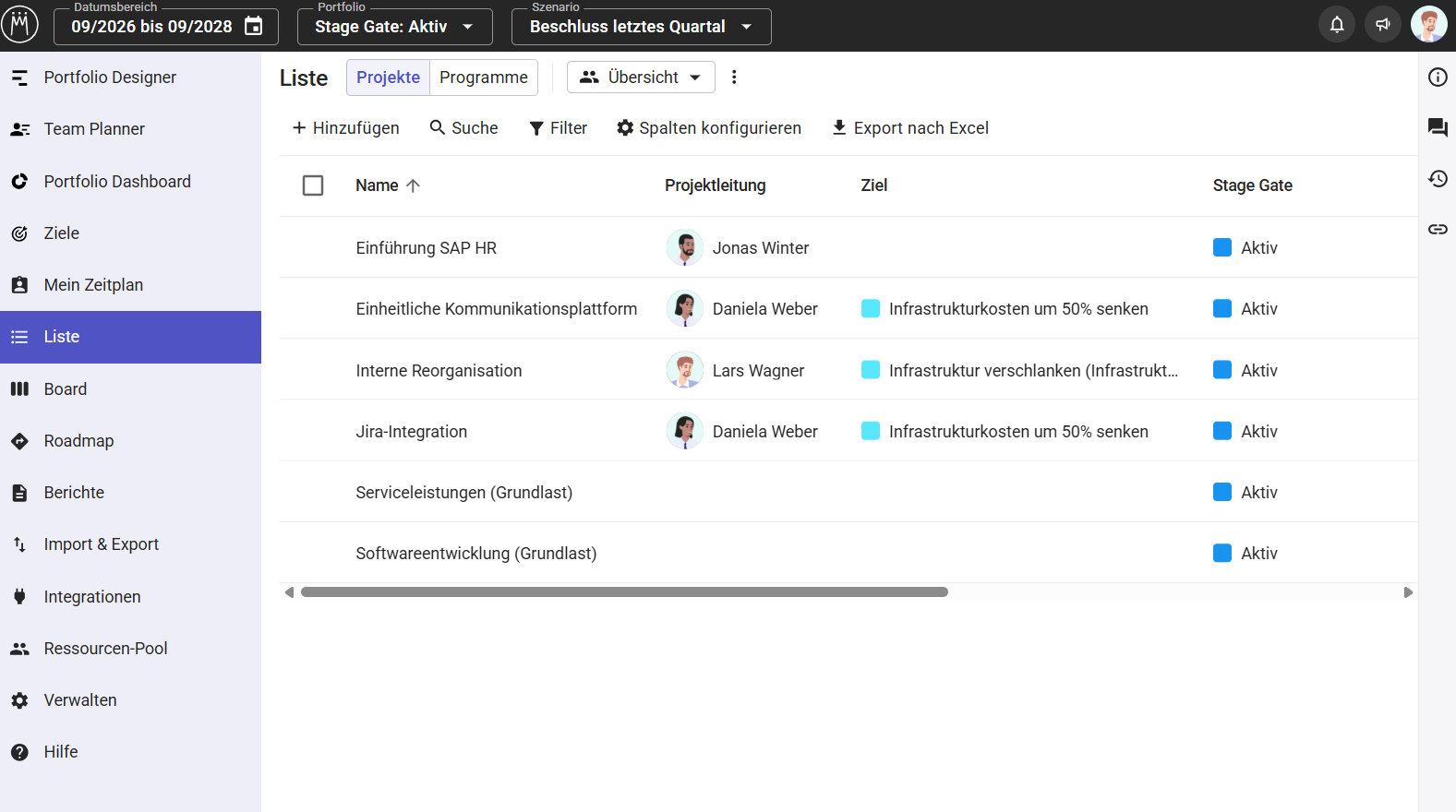Open Interne Reorganisation project
1456x812 pixels.
pyautogui.click(x=439, y=371)
